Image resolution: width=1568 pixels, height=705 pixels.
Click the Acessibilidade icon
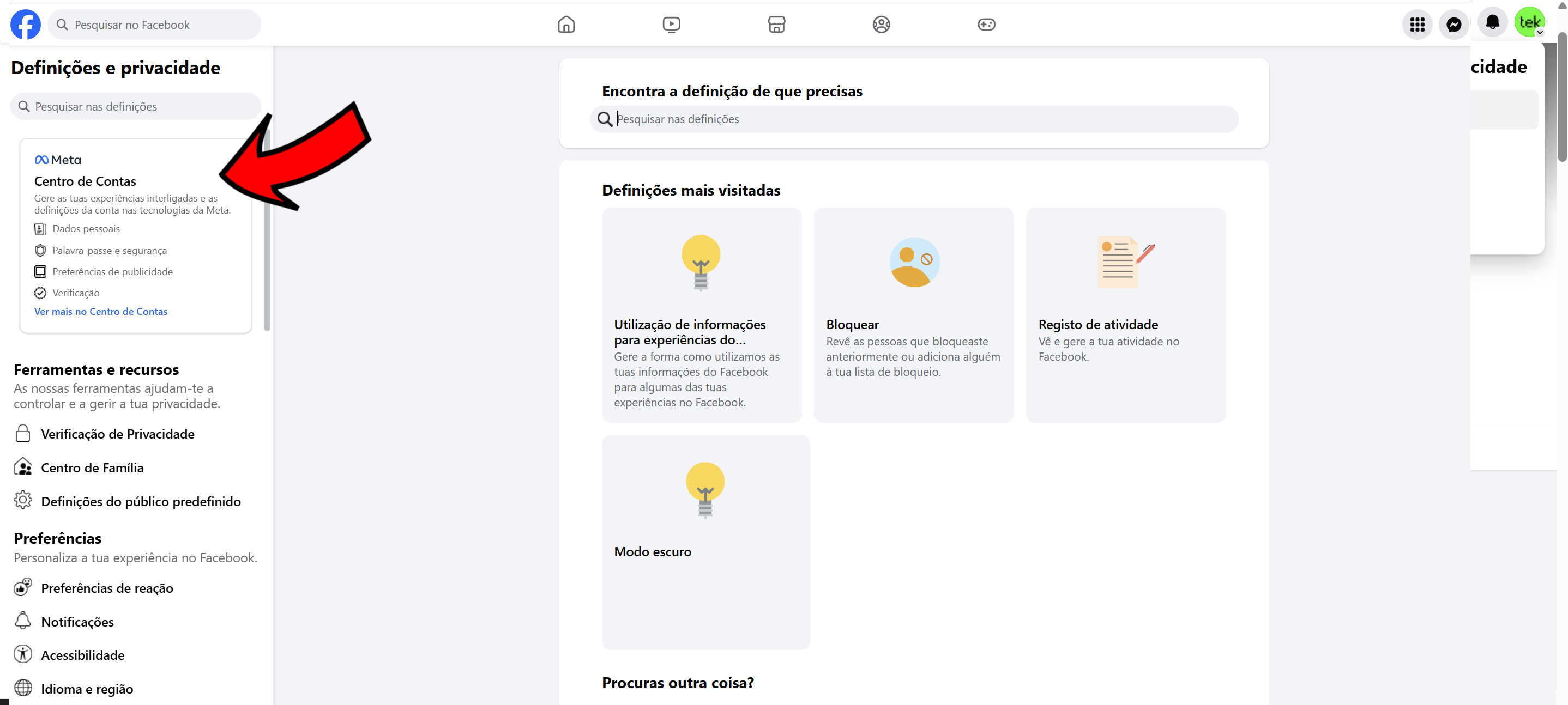[23, 654]
